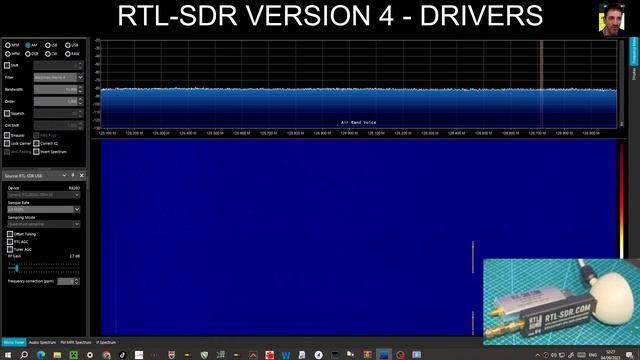Select the NFM demodulation mode
The height and width of the screenshot is (360, 640).
click(8, 45)
